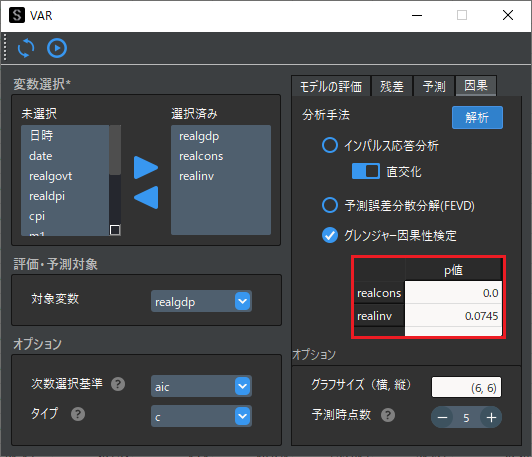Select 予測誤差分散分解(FEVD) radio option
Image resolution: width=532 pixels, height=457 pixels.
pyautogui.click(x=330, y=205)
